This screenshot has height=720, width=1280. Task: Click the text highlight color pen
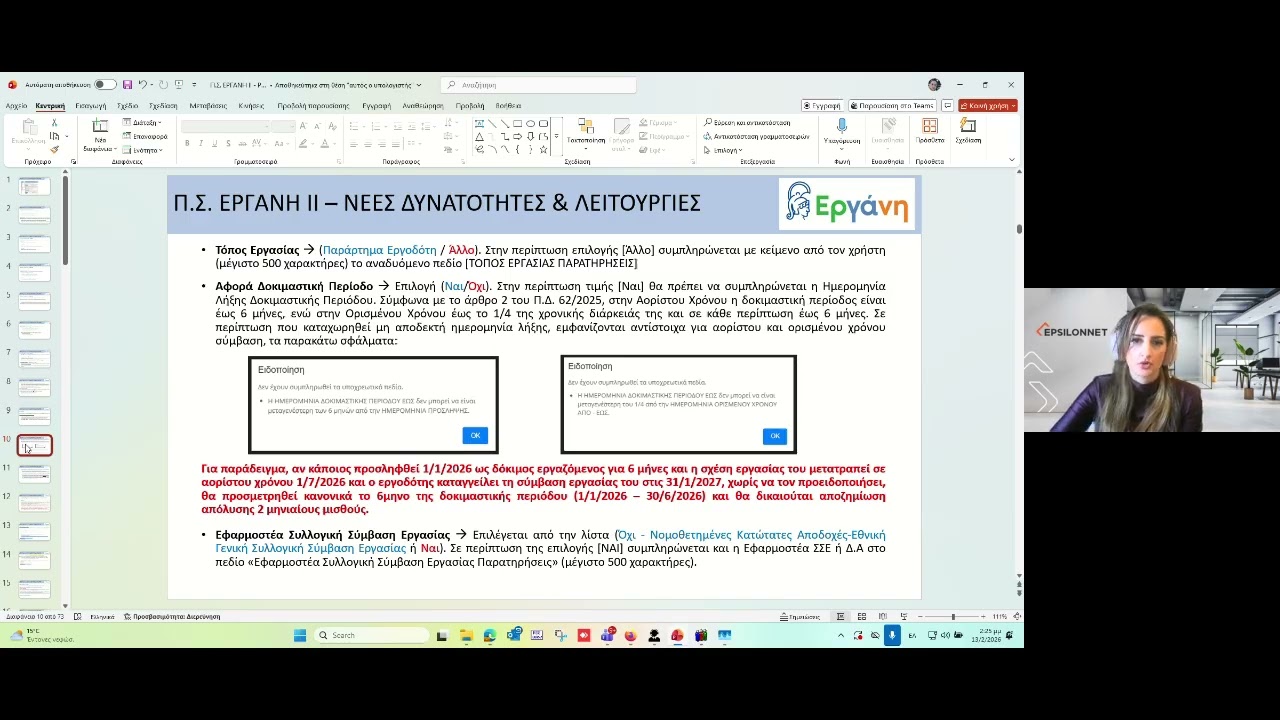(303, 144)
